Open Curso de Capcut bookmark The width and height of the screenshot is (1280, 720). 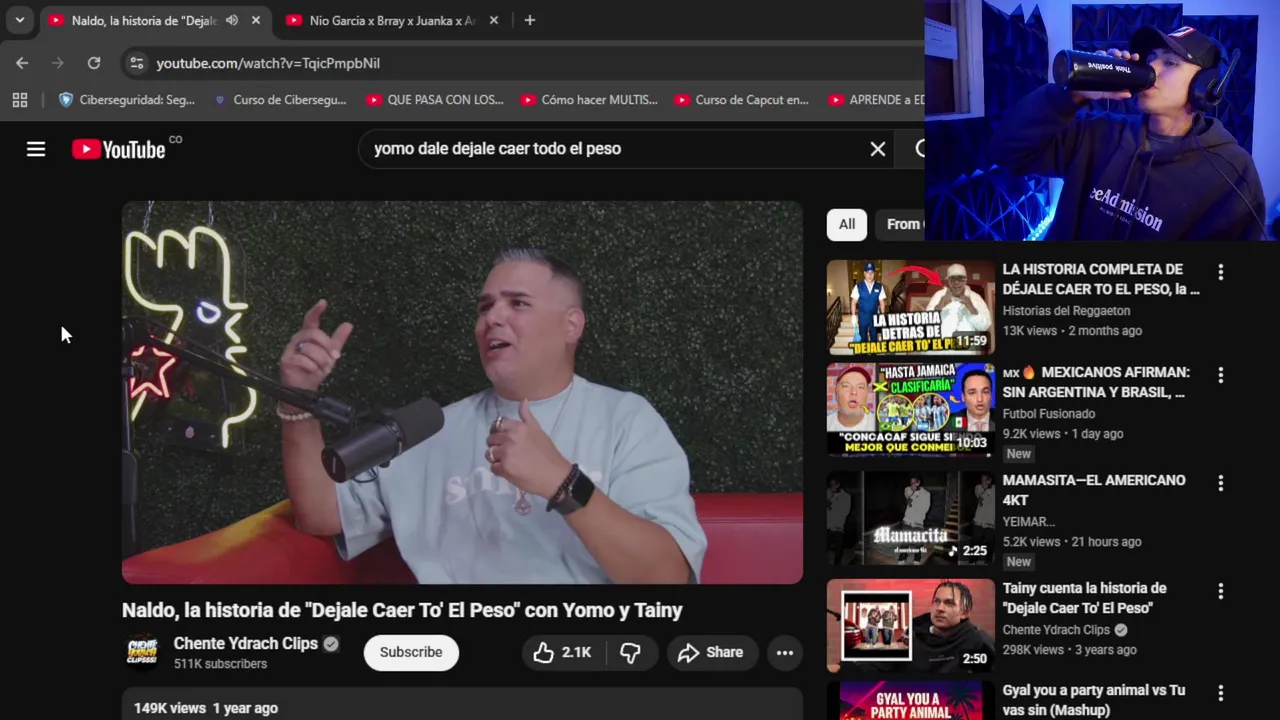pos(742,100)
